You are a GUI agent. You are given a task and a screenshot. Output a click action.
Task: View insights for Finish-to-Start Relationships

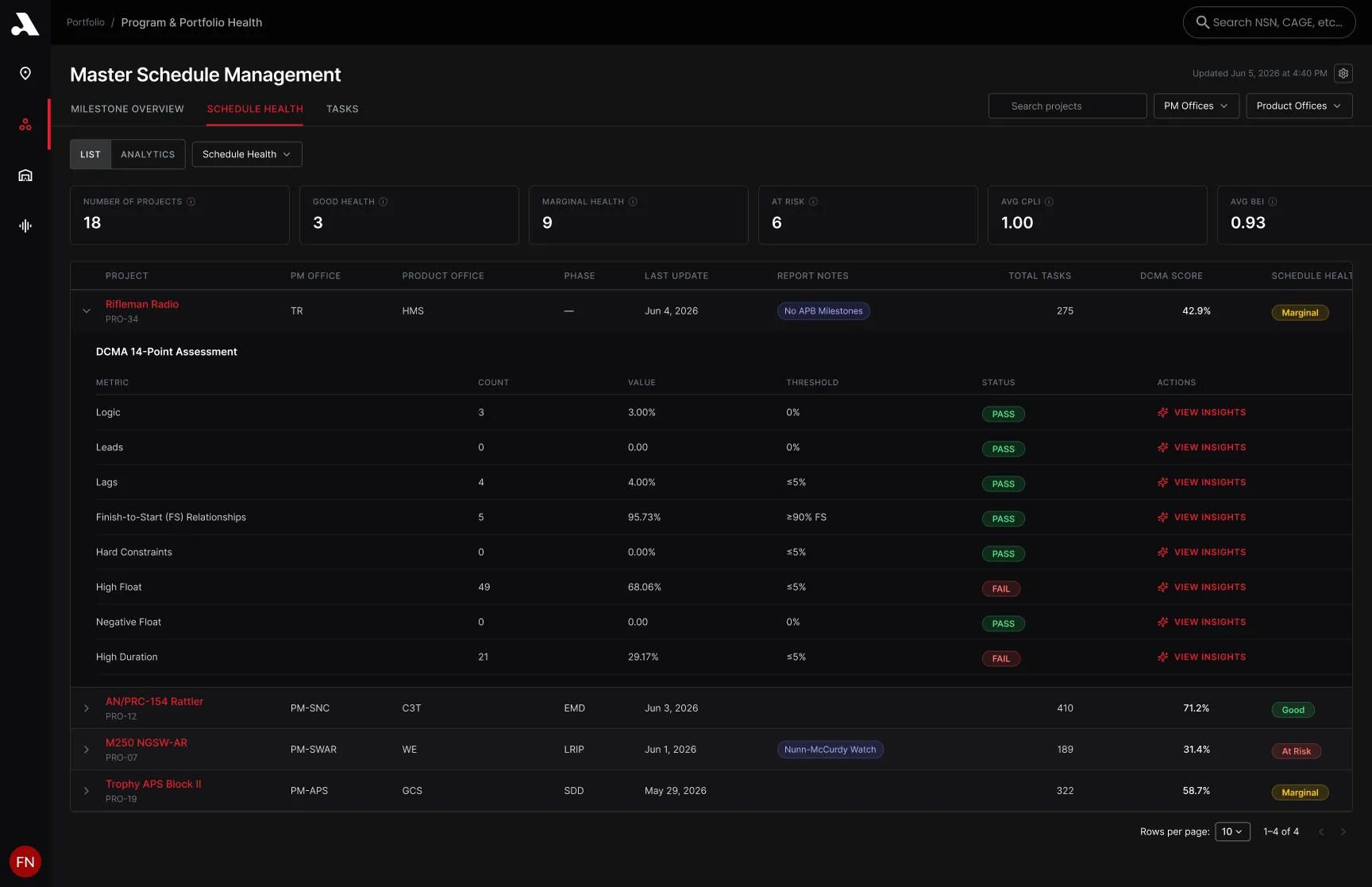coord(1202,517)
